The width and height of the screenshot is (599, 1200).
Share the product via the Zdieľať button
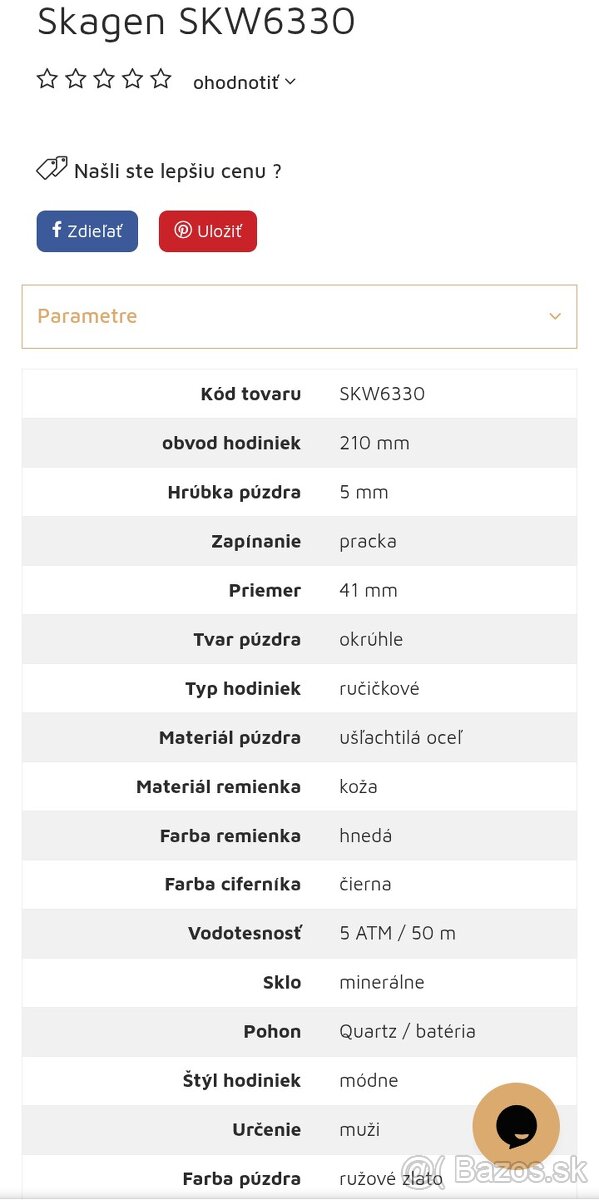[87, 230]
